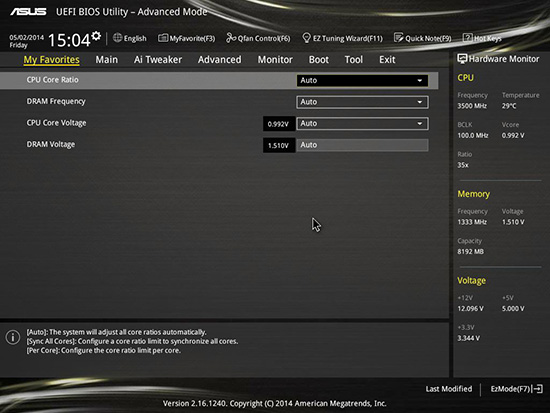Screen dimensions: 550x413
Task: Select the Tool tab
Action: click(x=354, y=60)
